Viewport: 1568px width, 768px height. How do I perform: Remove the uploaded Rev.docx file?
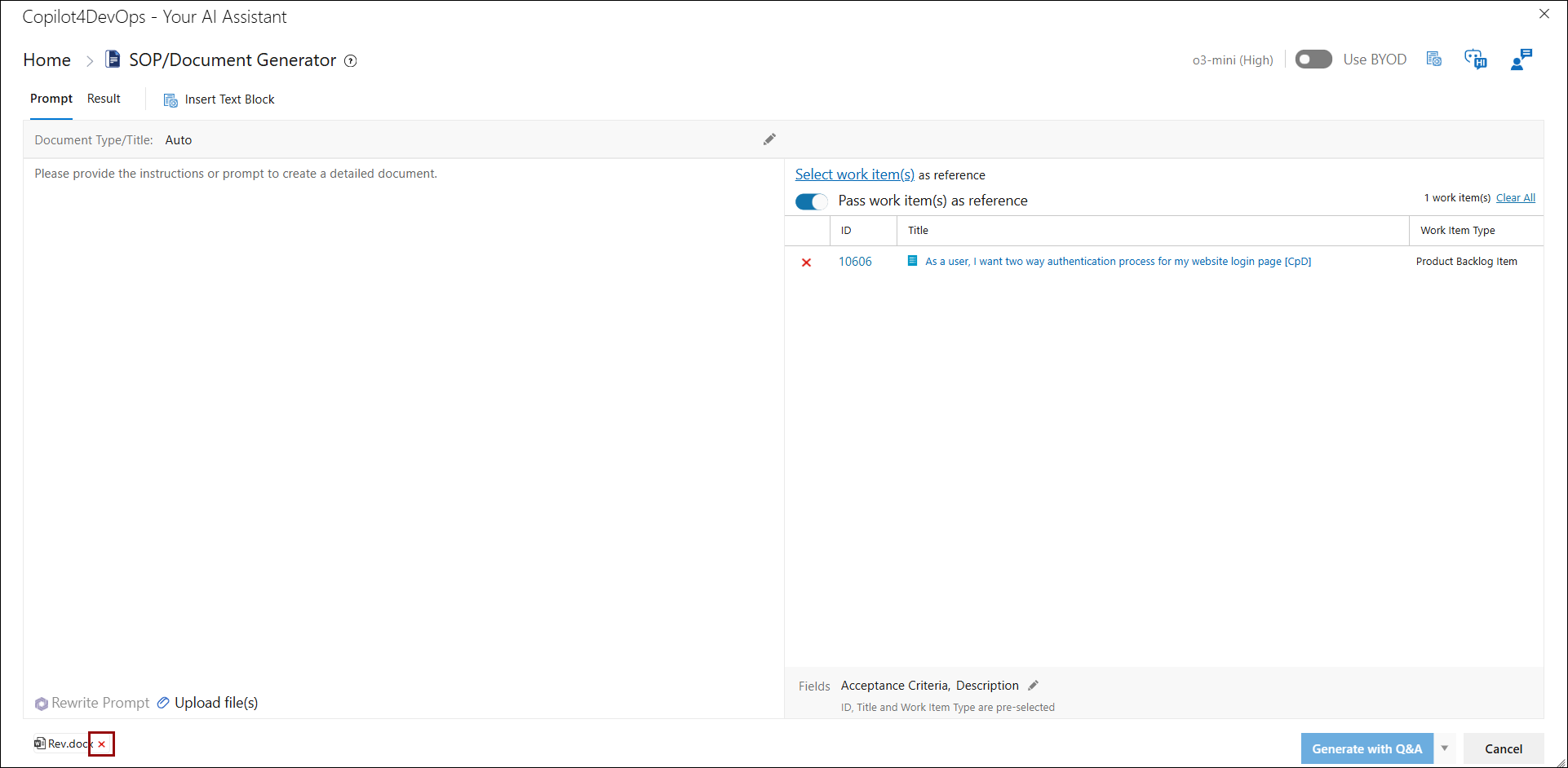click(x=102, y=744)
